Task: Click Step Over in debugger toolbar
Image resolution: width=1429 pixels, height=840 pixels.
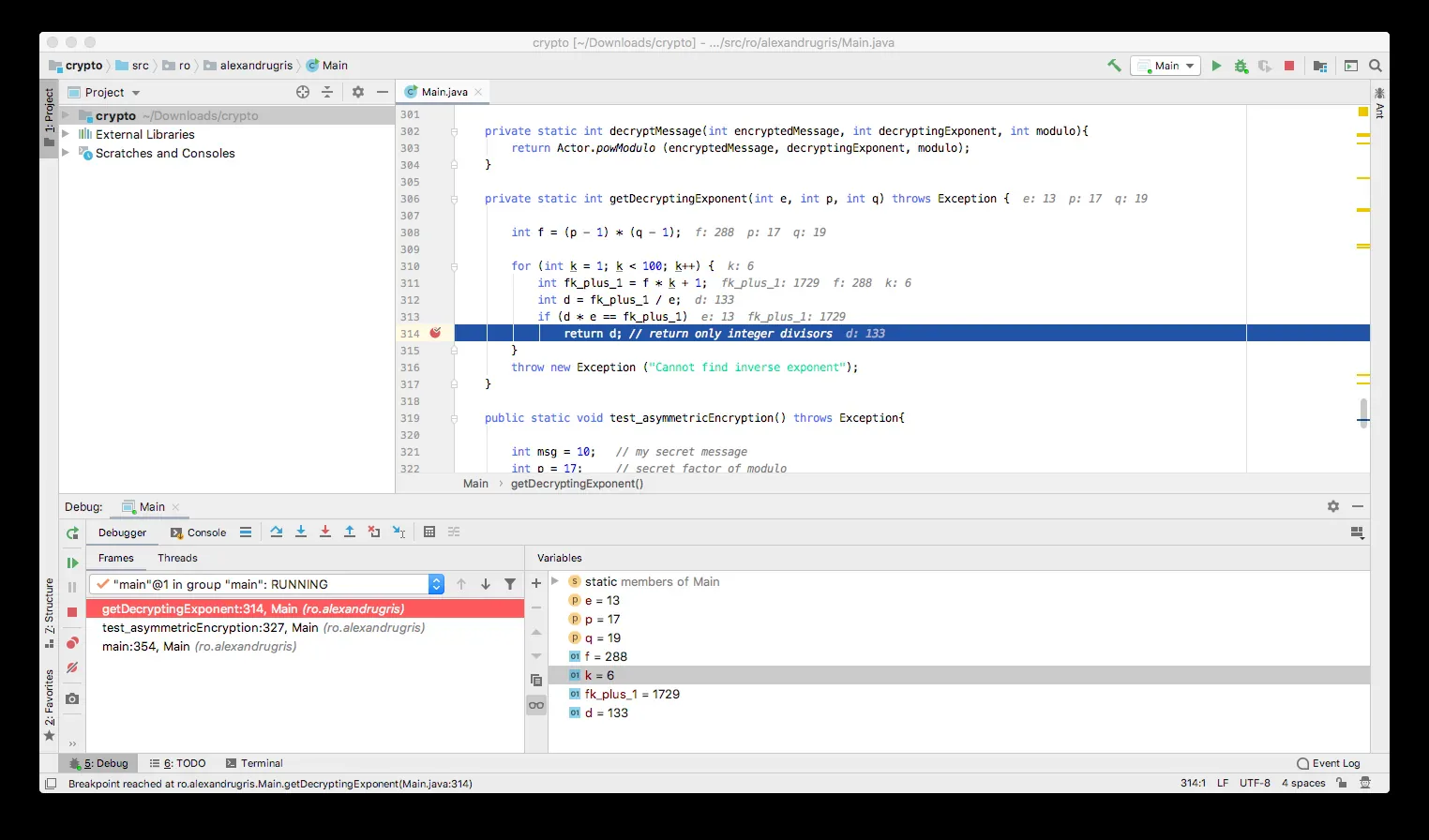Action: 277,532
